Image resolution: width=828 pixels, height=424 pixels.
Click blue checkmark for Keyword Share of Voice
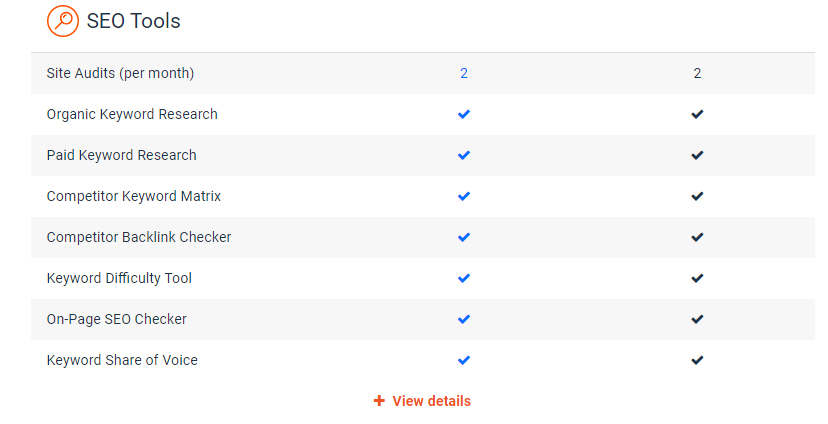[x=464, y=360]
